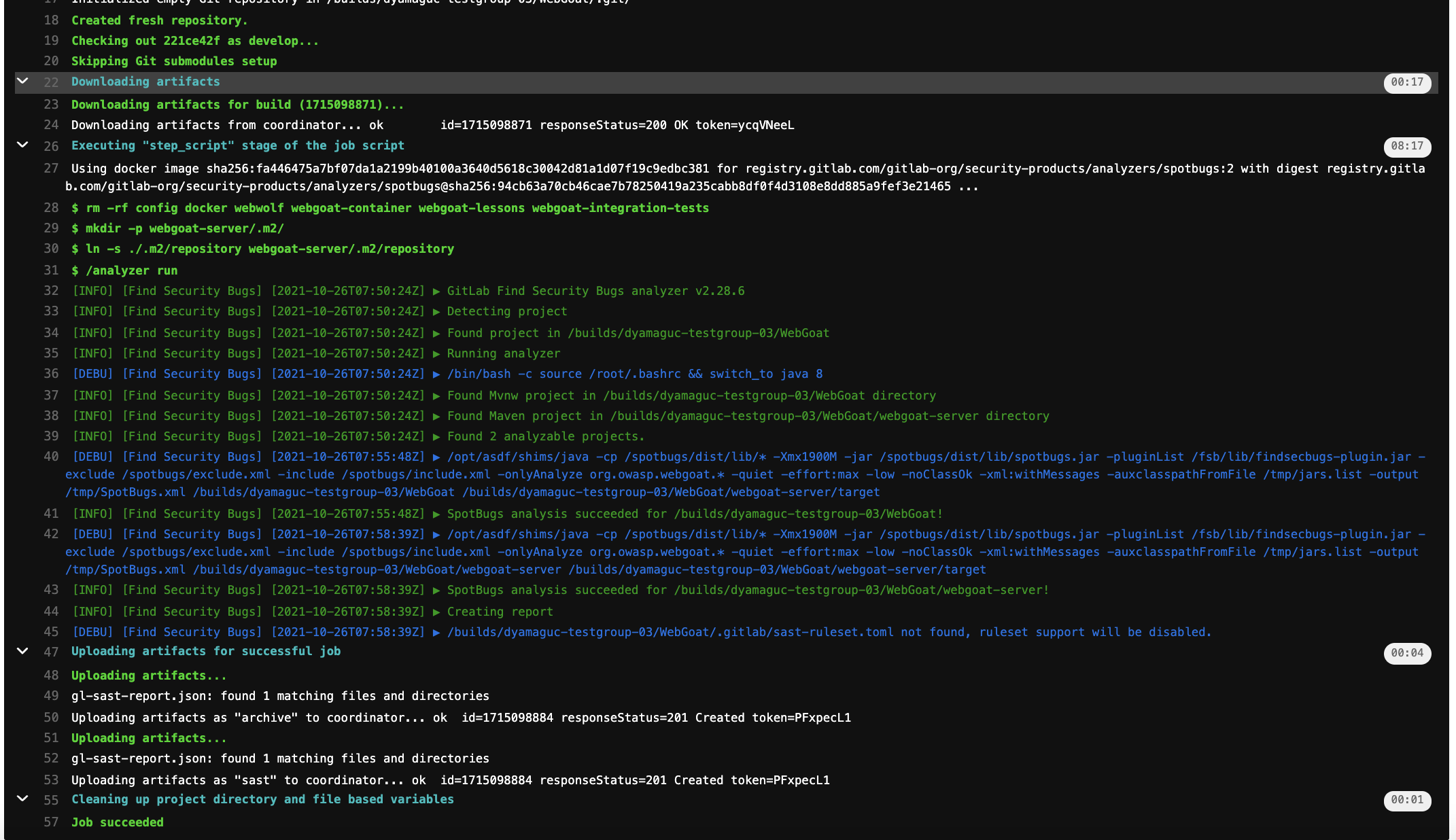Click line number 18 link
Viewport: 1456px width, 840px height.
[x=51, y=20]
